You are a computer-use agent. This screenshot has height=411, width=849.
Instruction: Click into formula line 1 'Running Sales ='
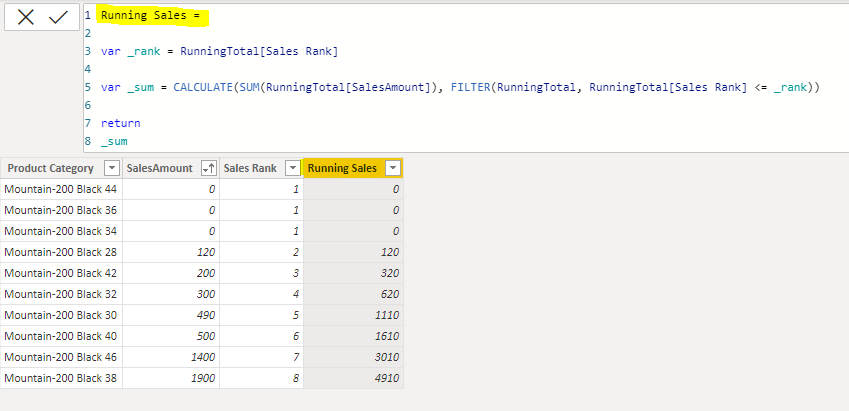(x=151, y=16)
